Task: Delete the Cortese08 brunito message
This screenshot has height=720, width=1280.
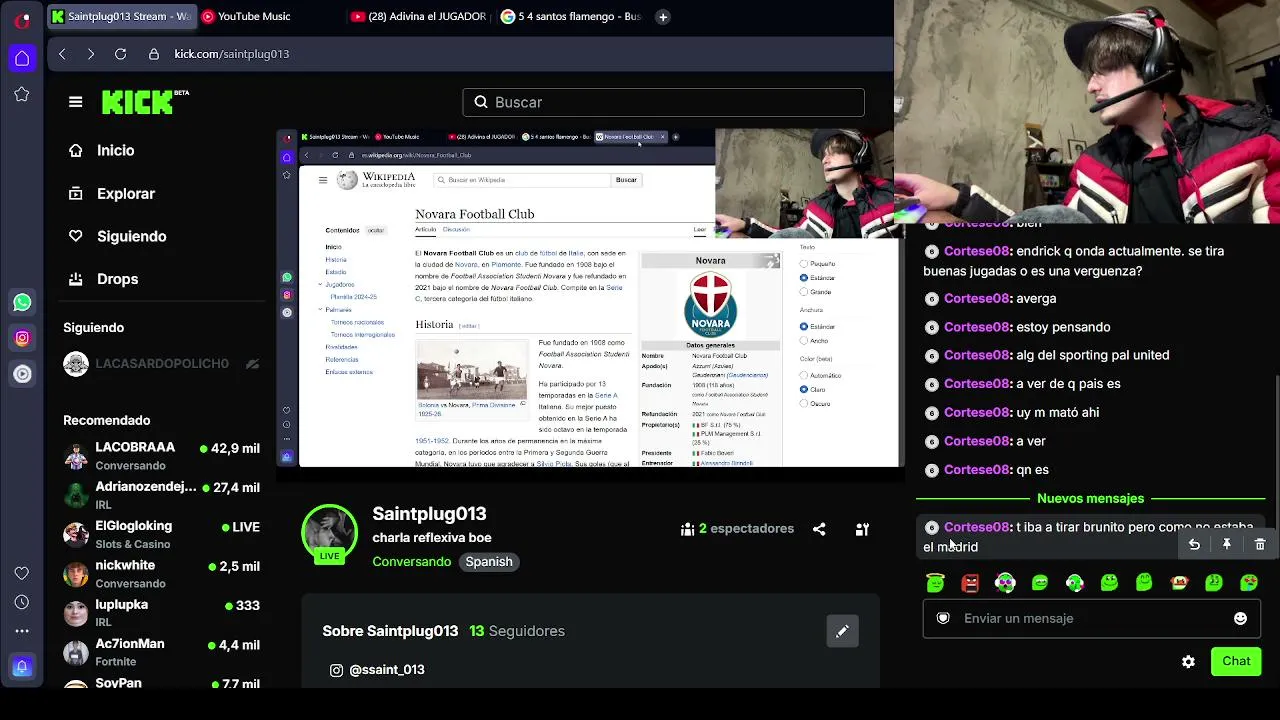Action: tap(1260, 544)
